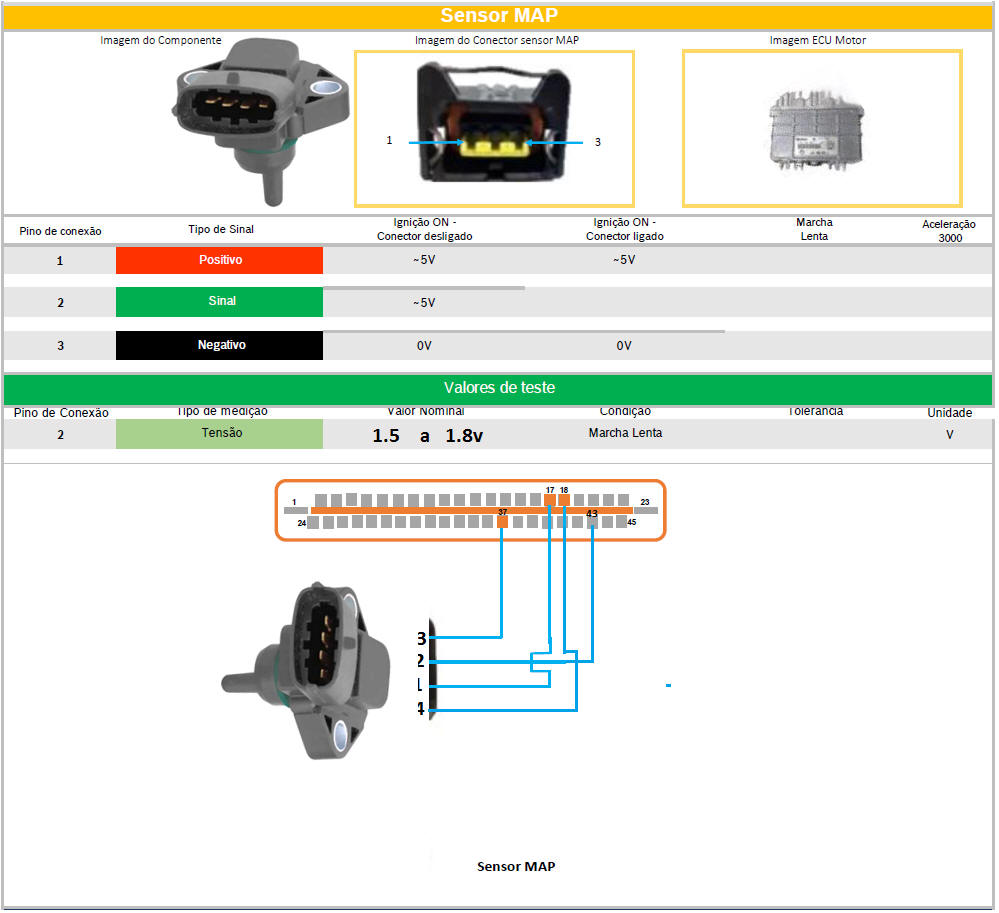Click the engine ECU image
Image resolution: width=999 pixels, height=913 pixels.
[x=821, y=128]
